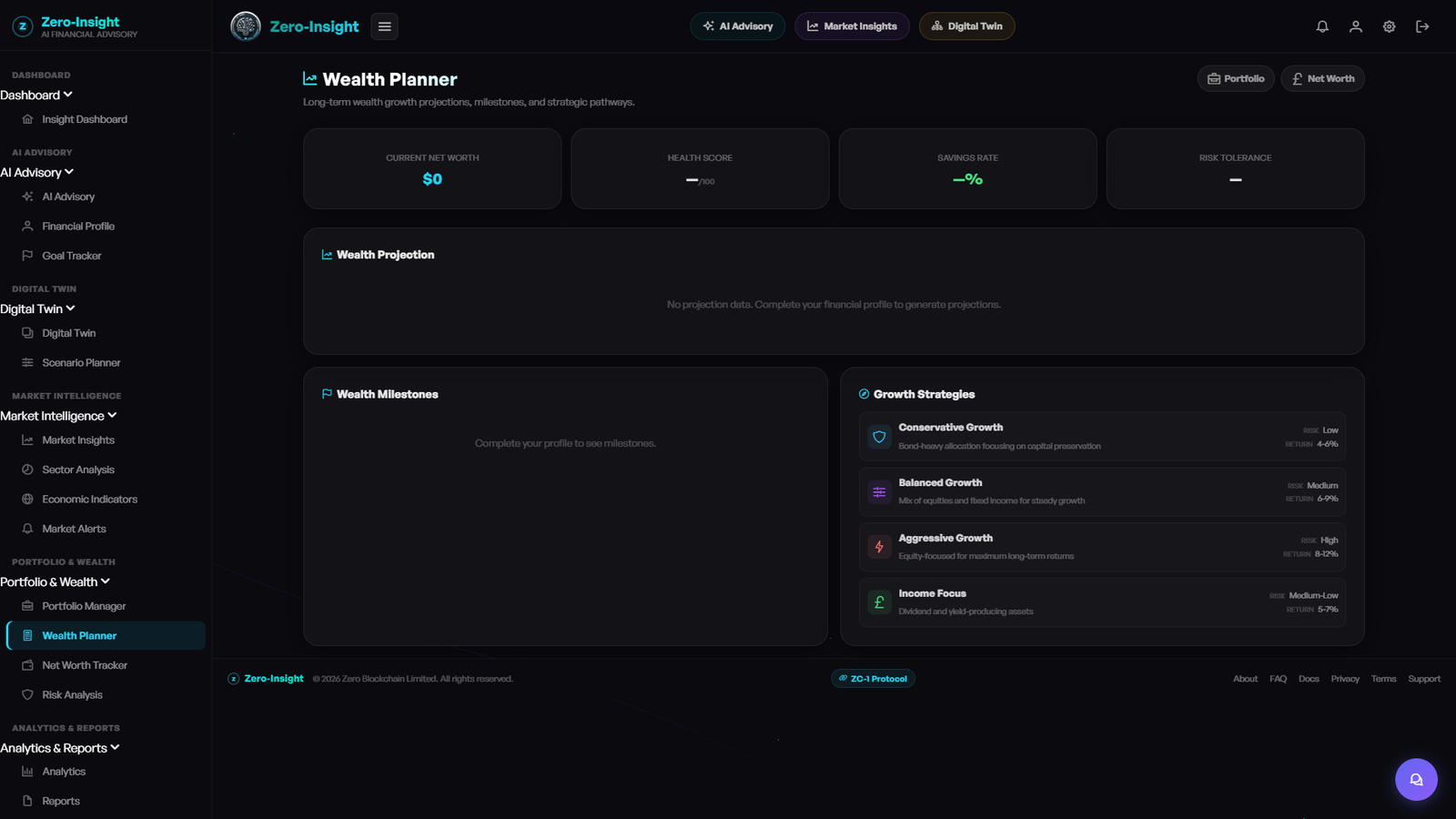Open the ZC-1 Protocol footer badge
This screenshot has width=1456, height=819.
pyautogui.click(x=873, y=679)
